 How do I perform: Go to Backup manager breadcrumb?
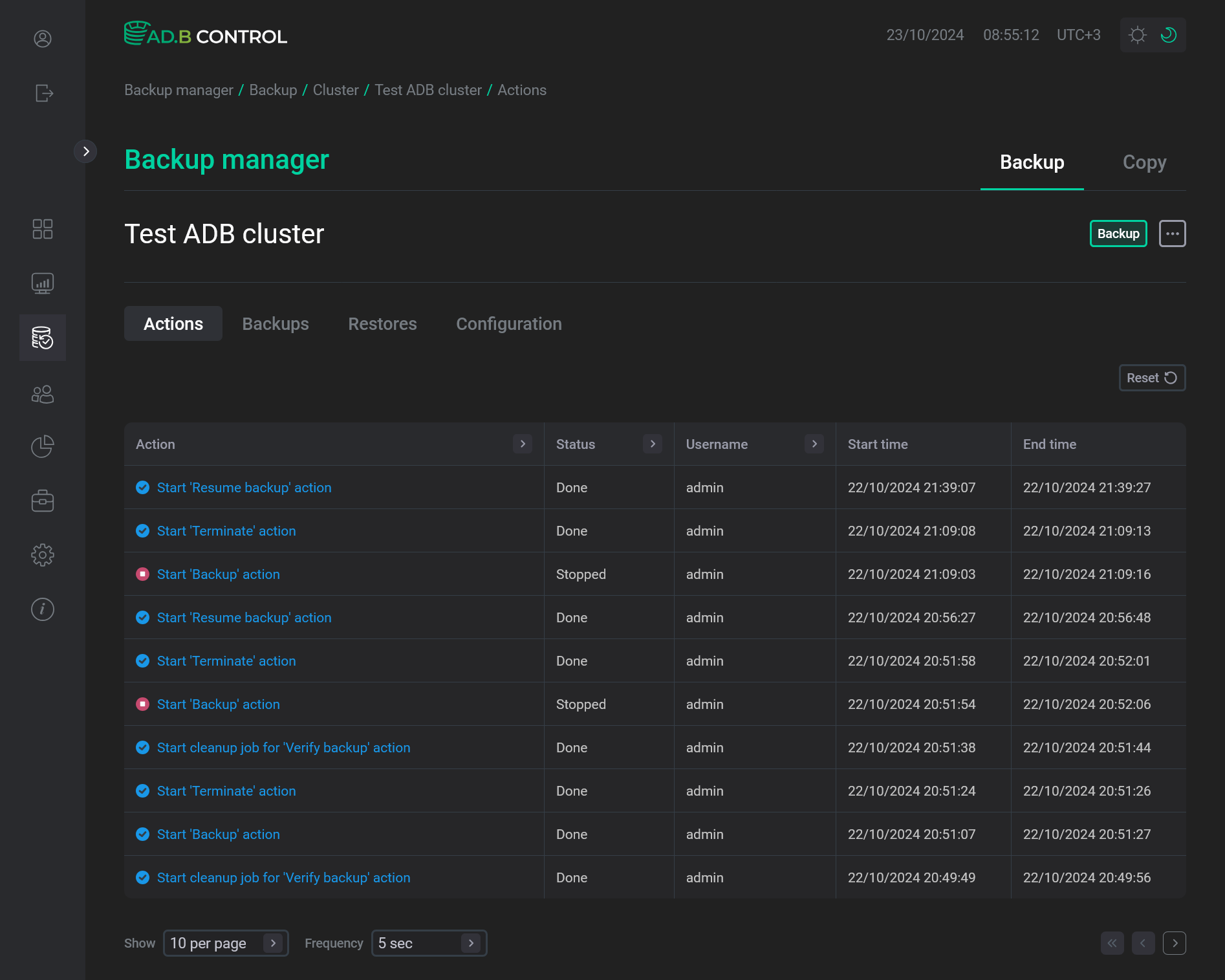click(179, 90)
